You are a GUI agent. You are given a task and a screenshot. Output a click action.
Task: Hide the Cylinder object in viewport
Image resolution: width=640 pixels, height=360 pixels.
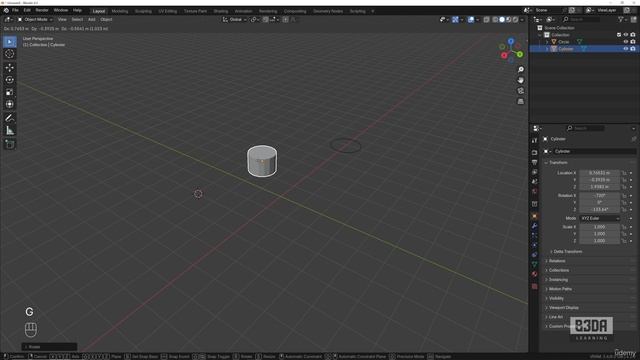point(626,49)
